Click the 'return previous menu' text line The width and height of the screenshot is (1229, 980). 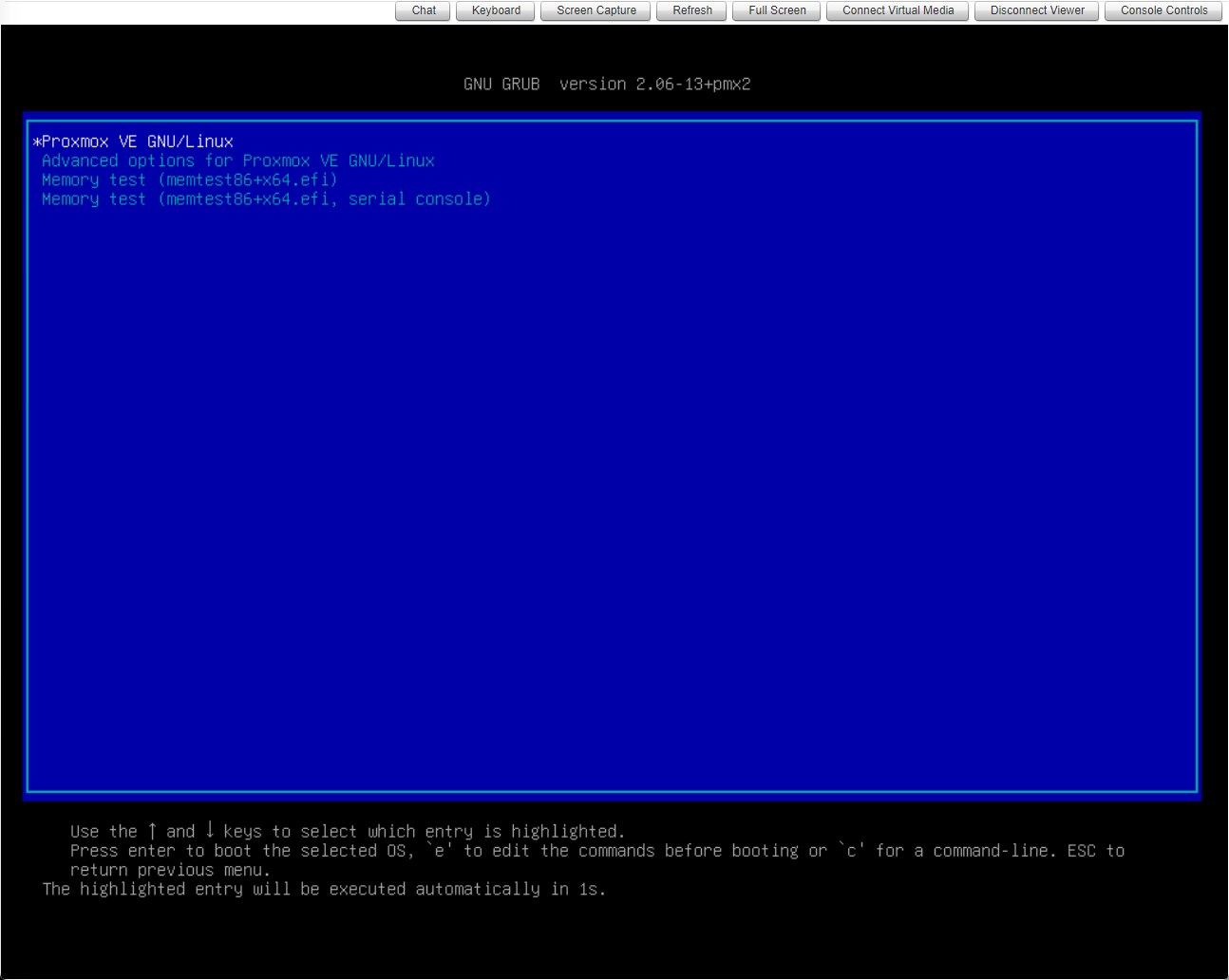click(x=170, y=870)
